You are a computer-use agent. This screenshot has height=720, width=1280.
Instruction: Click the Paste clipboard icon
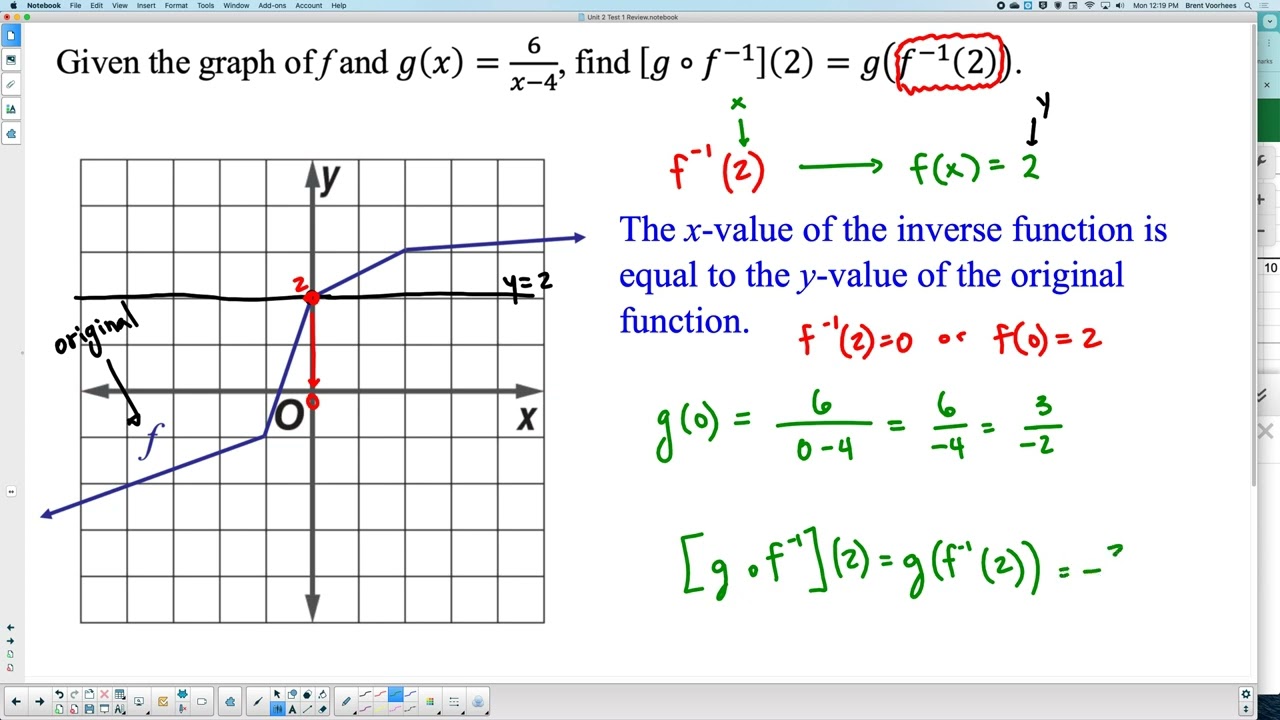89,694
